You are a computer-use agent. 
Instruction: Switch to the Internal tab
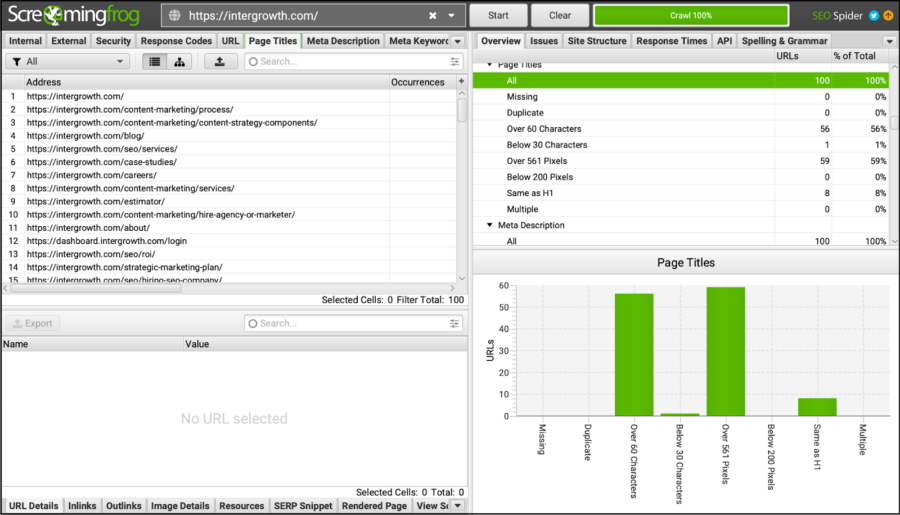click(25, 41)
